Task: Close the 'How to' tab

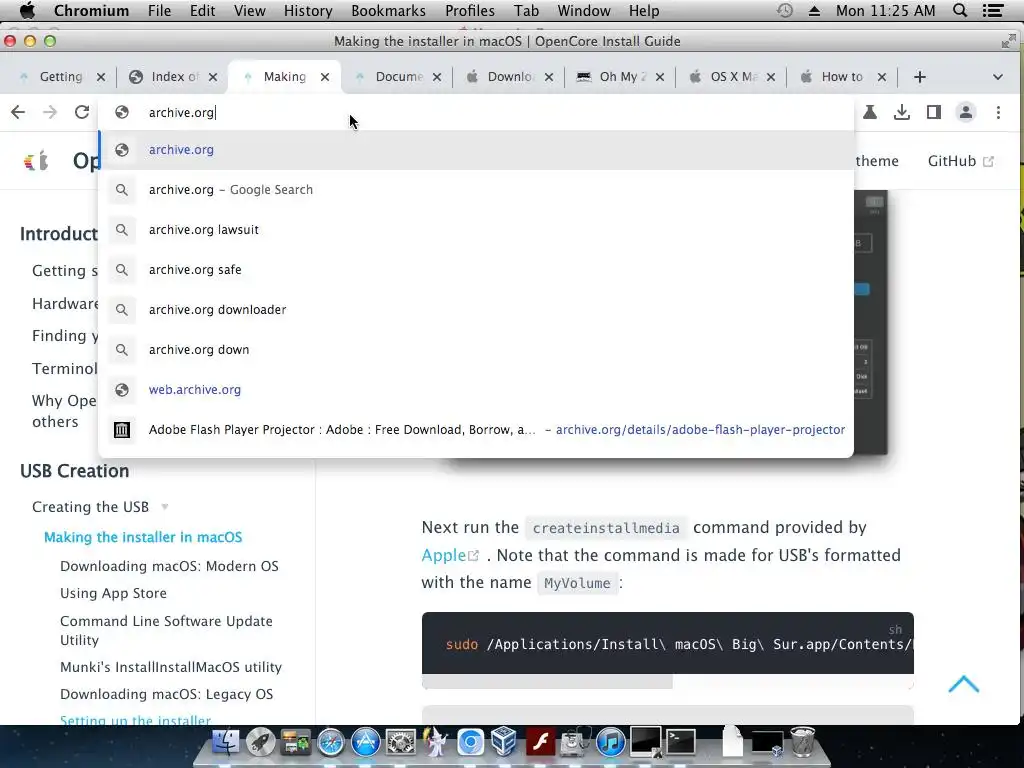Action: click(x=882, y=77)
